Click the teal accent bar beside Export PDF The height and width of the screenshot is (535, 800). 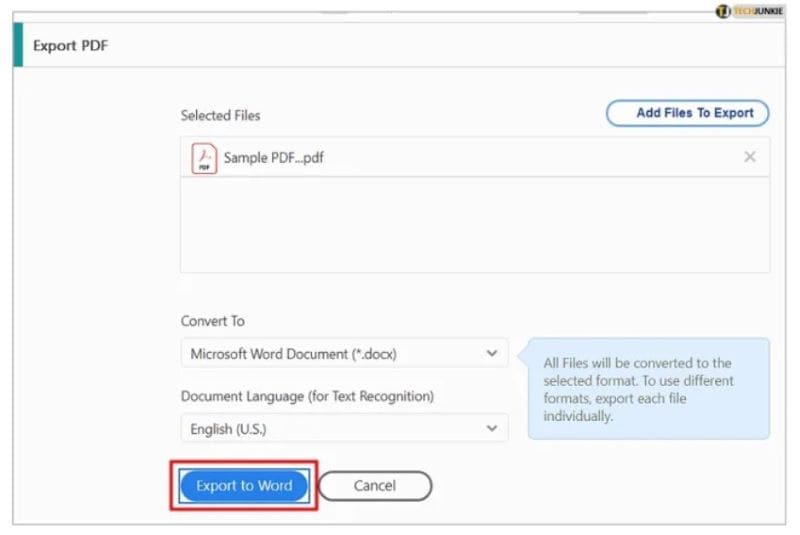pos(17,45)
